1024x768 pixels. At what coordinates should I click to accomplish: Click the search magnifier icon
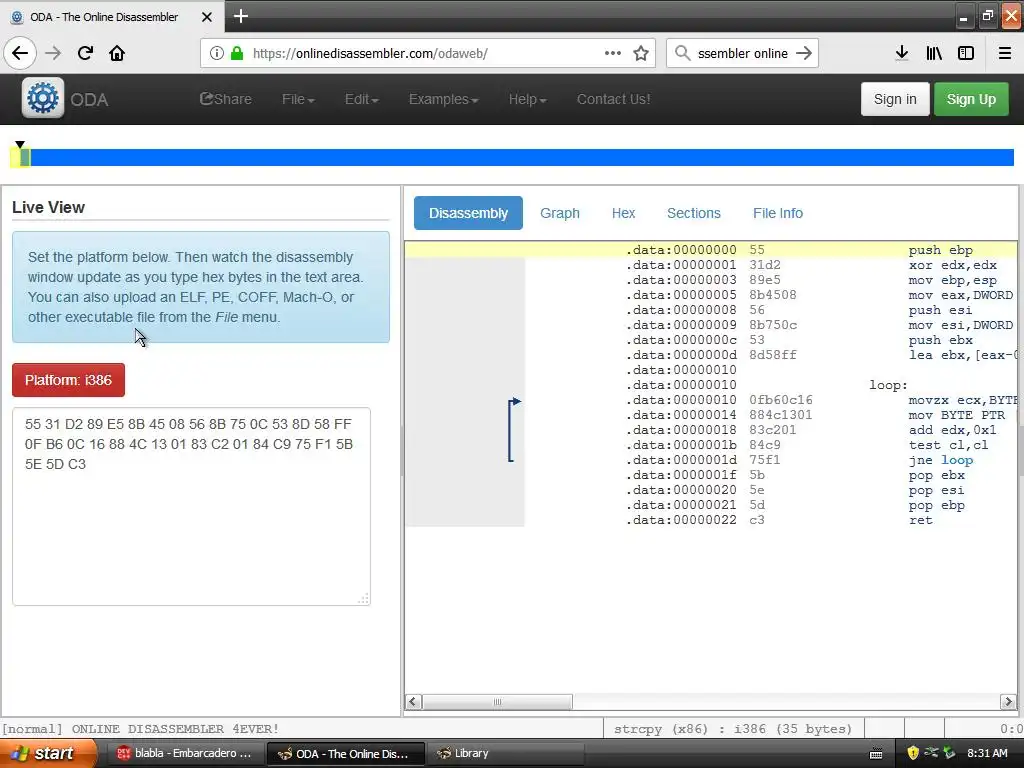point(682,53)
